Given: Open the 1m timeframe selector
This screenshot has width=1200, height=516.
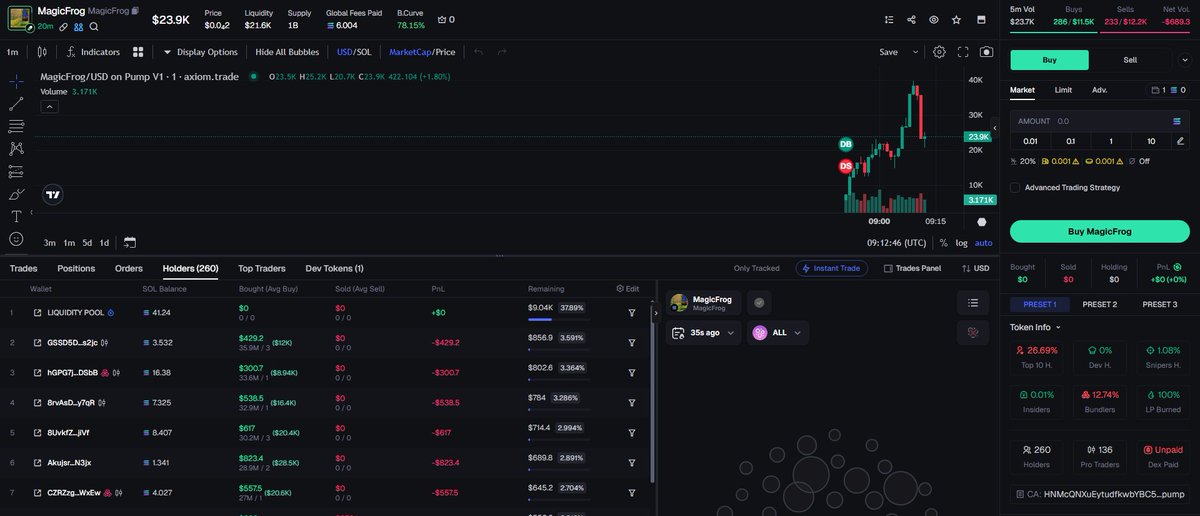Looking at the screenshot, I should (13, 52).
